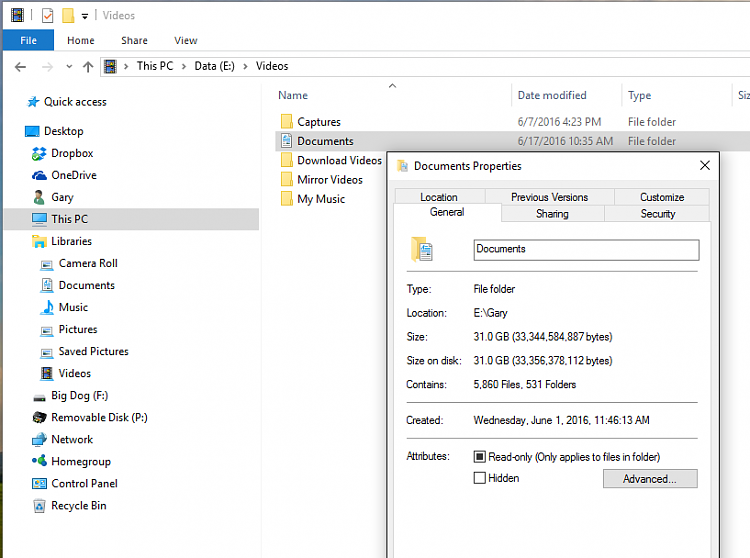Toggle the Read-only attribute checkbox

coord(480,457)
